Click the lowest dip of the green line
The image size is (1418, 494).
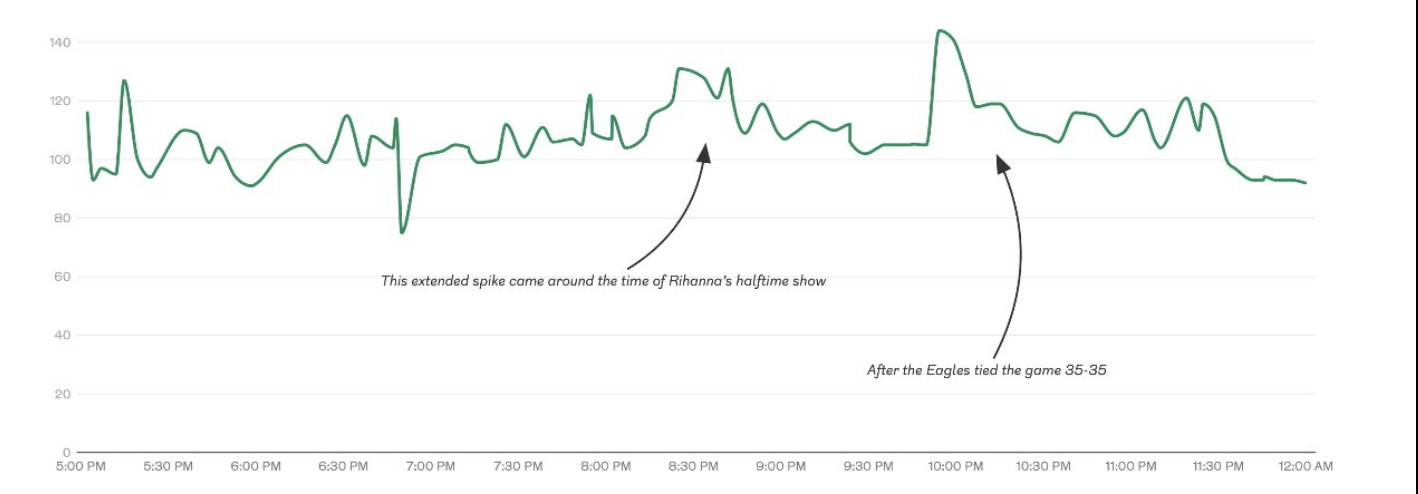(402, 232)
